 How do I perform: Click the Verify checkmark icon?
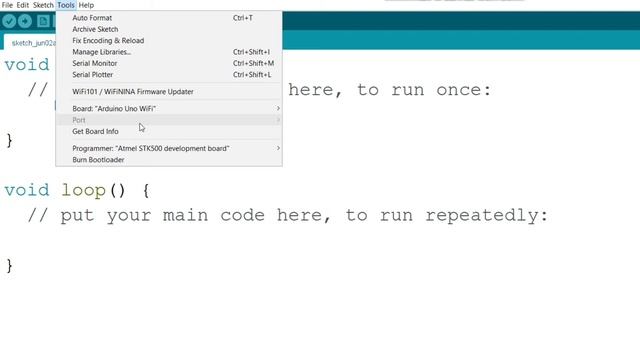coord(9,21)
